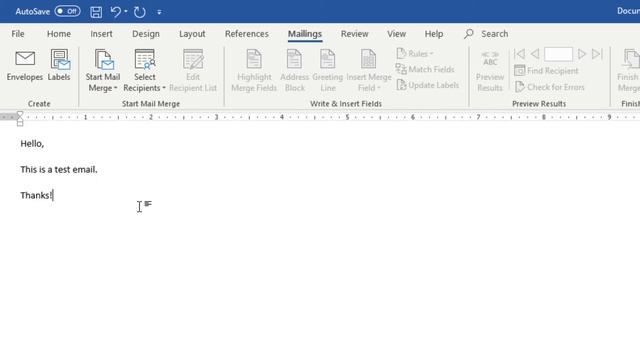640x360 pixels.
Task: Open the Design tab
Action: (x=146, y=34)
